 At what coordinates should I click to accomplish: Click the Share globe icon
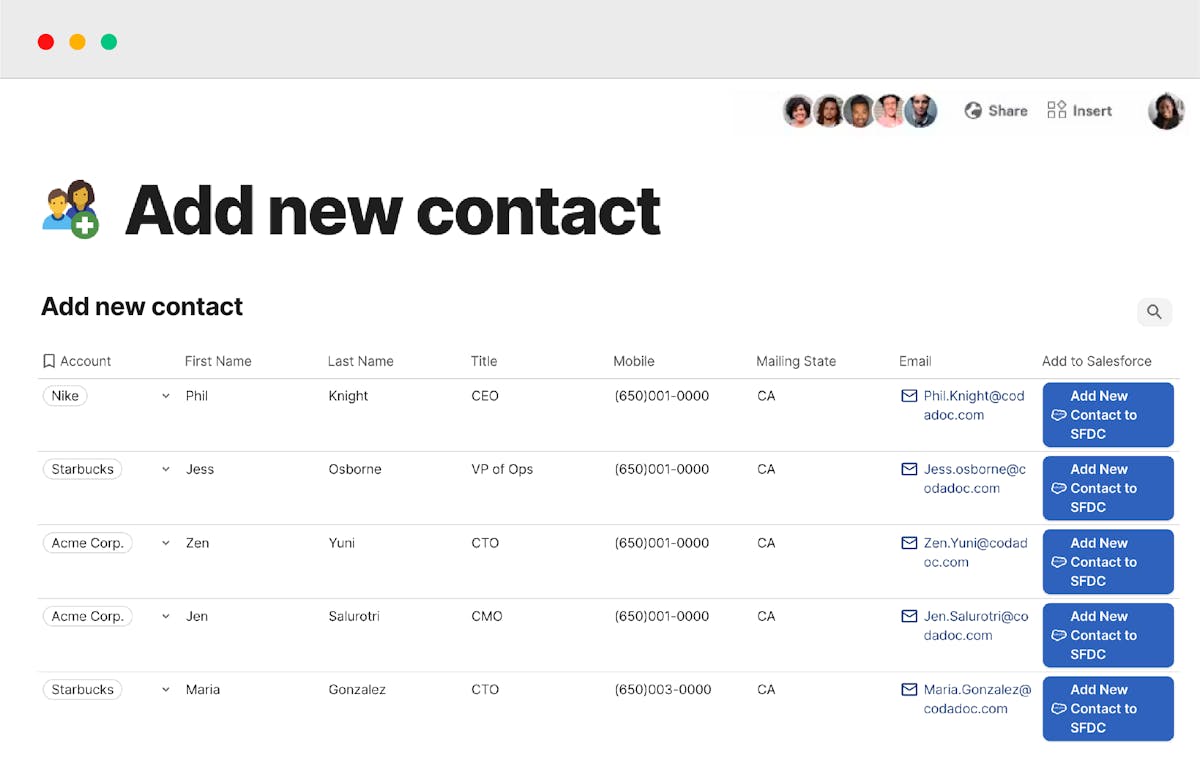point(973,111)
